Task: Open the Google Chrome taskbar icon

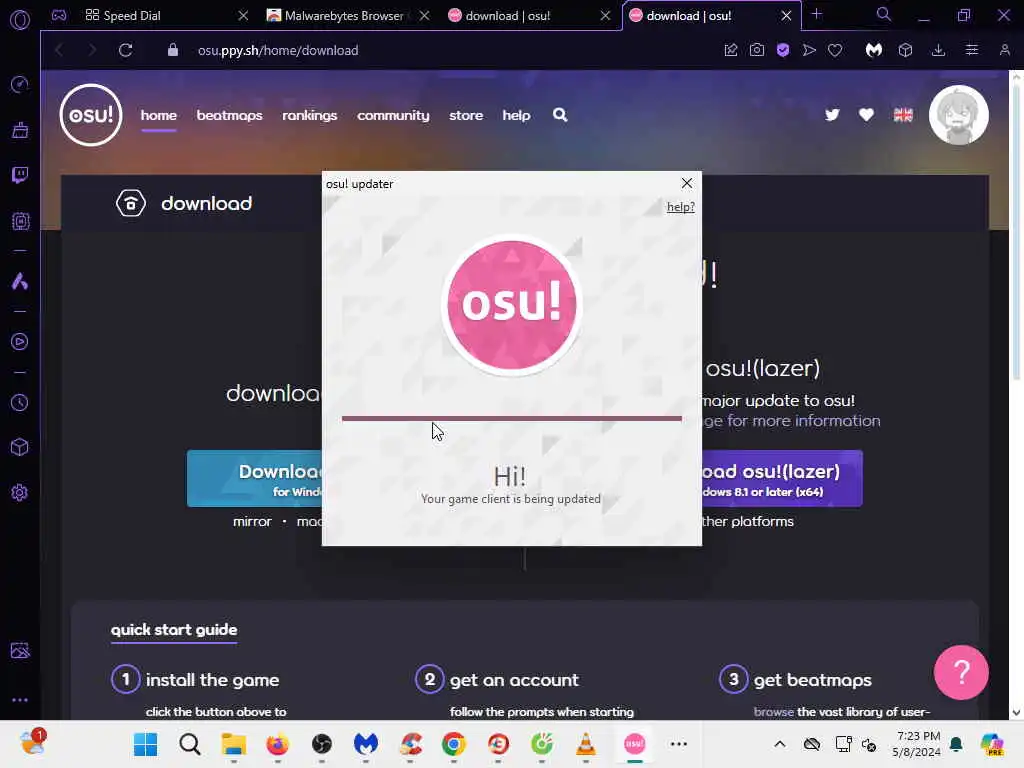Action: [x=453, y=744]
